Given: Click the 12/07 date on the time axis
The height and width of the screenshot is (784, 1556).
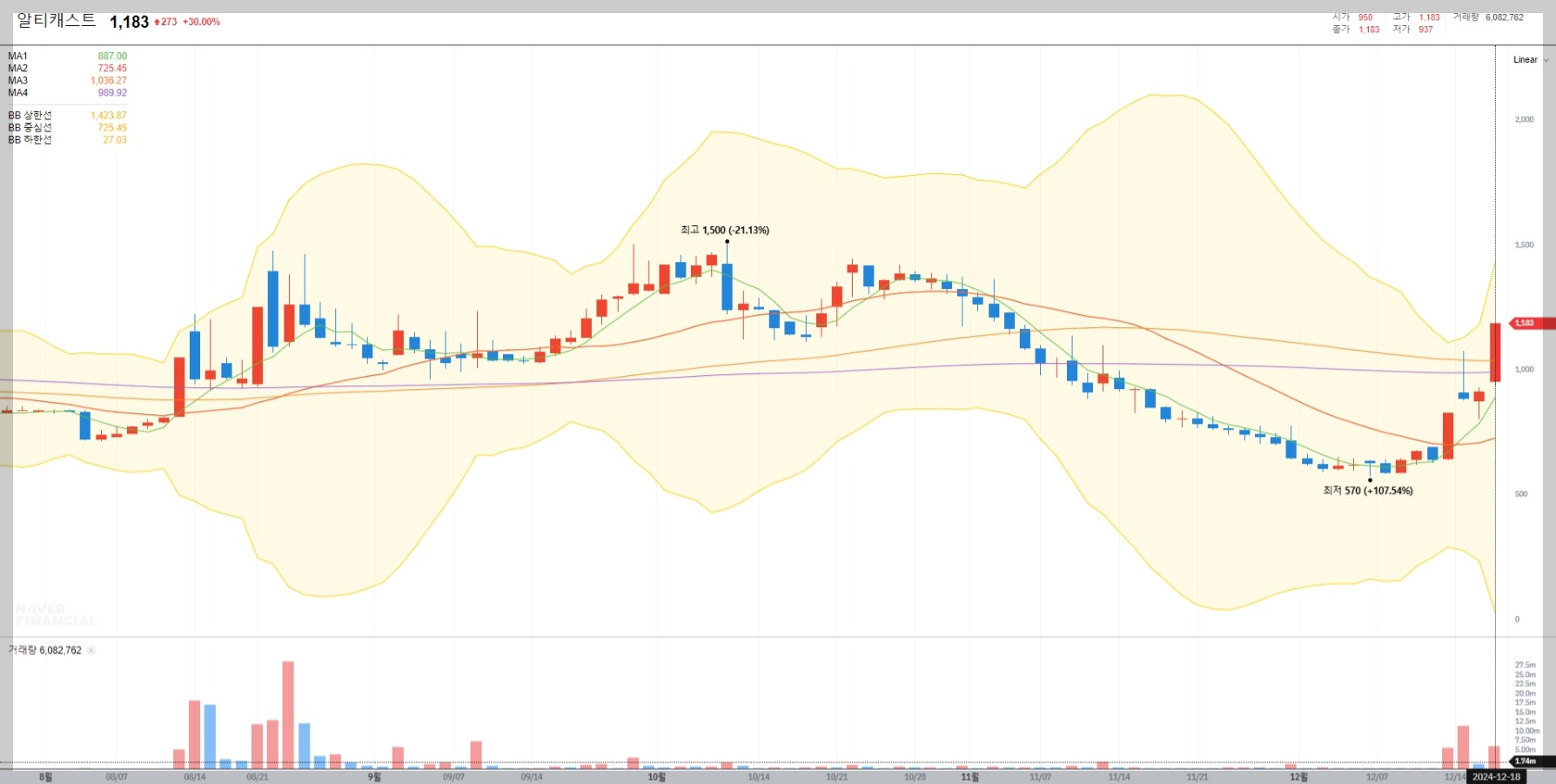Looking at the screenshot, I should pos(1378,777).
